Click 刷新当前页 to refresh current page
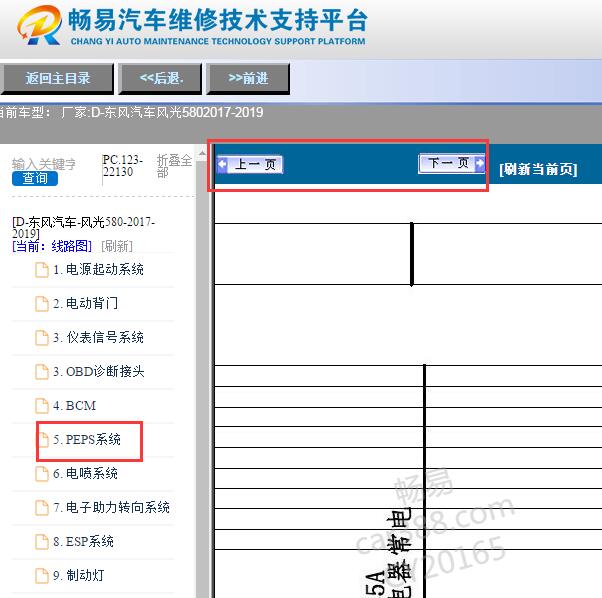This screenshot has width=602, height=598. (538, 169)
